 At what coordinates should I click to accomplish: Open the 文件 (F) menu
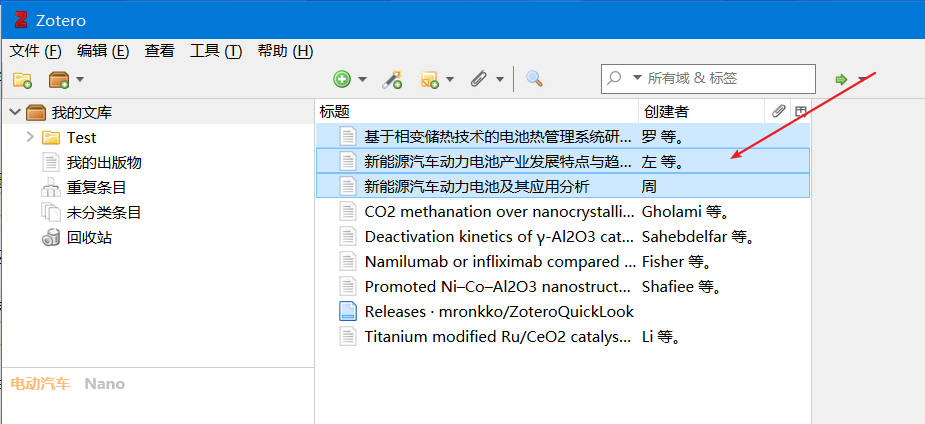click(x=35, y=51)
